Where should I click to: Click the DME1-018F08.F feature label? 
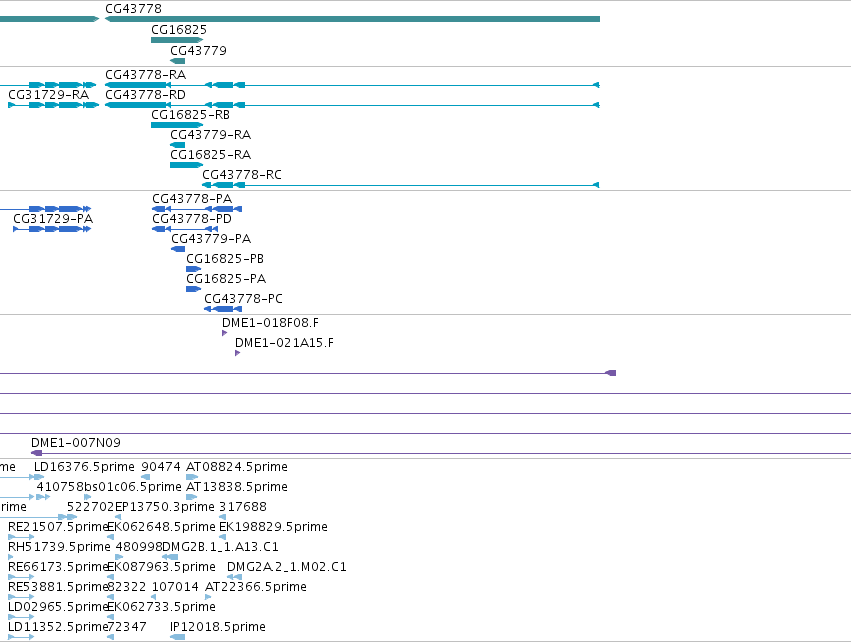pyautogui.click(x=270, y=323)
